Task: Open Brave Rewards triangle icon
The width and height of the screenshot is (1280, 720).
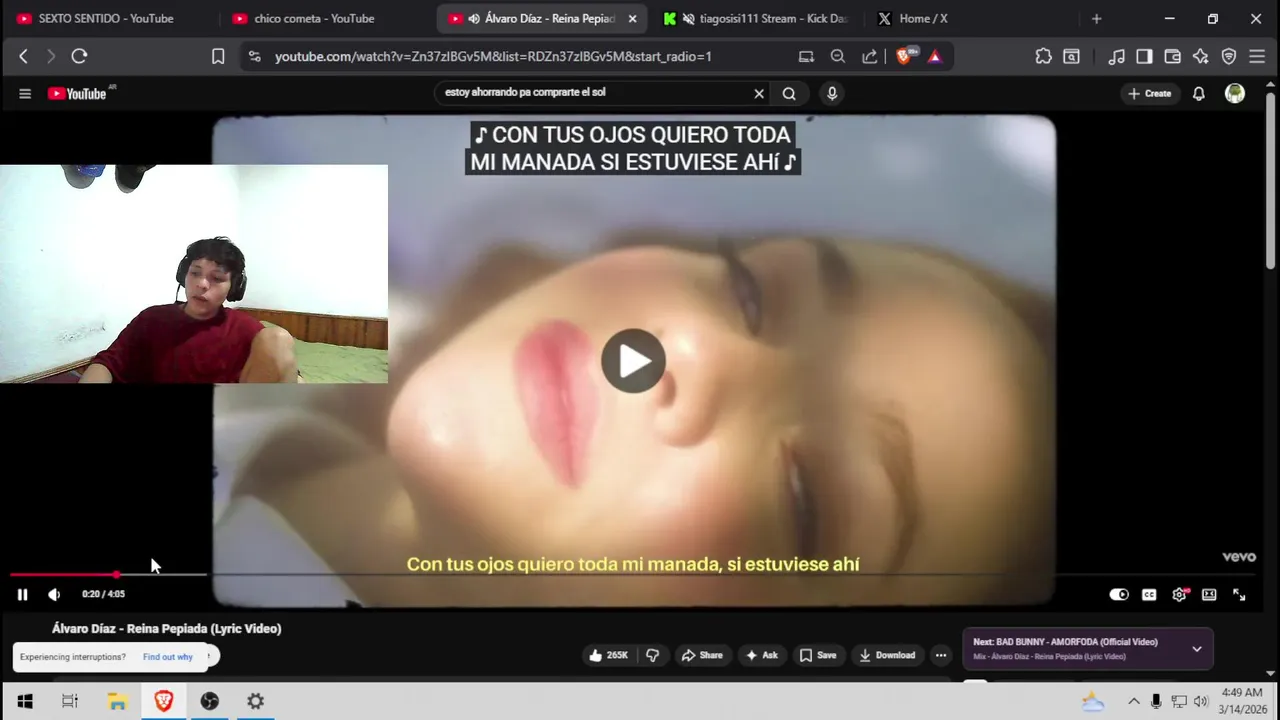Action: point(935,57)
